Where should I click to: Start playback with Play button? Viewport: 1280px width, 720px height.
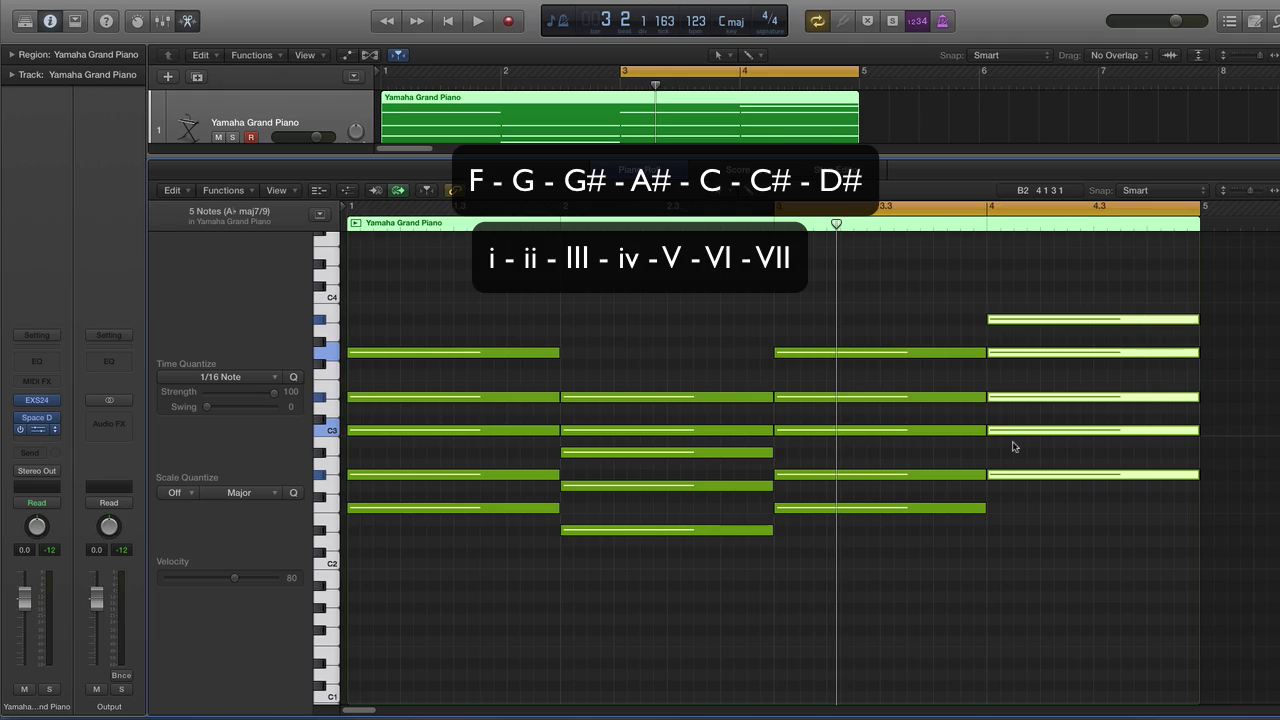[478, 21]
